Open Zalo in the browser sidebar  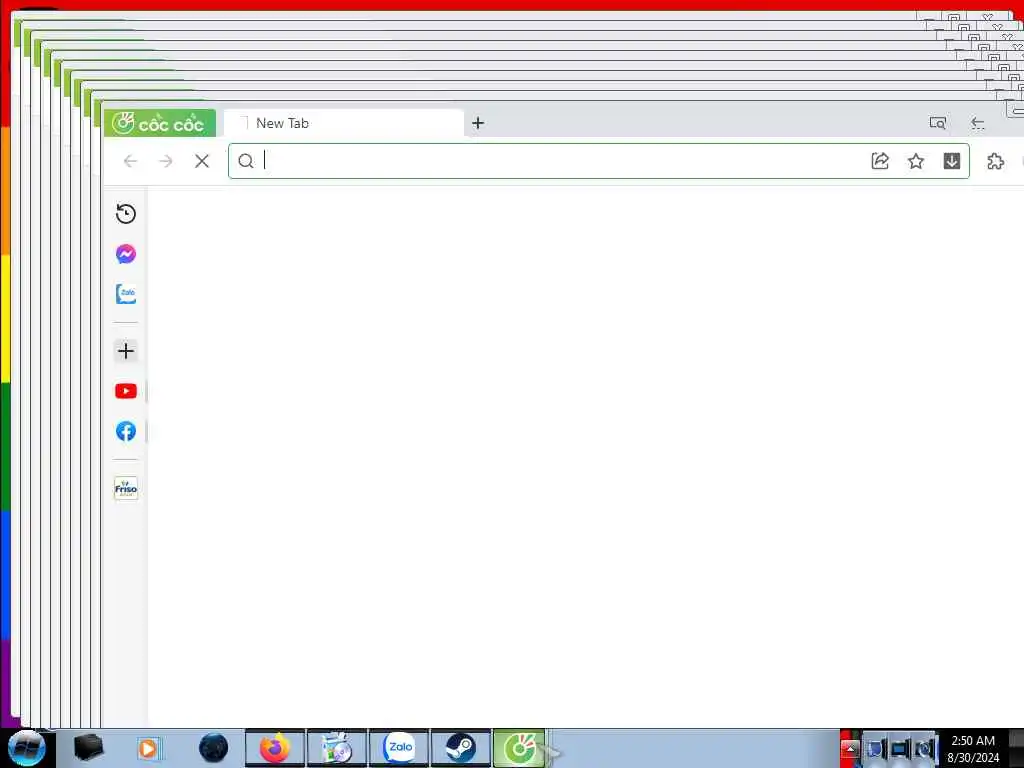tap(126, 294)
